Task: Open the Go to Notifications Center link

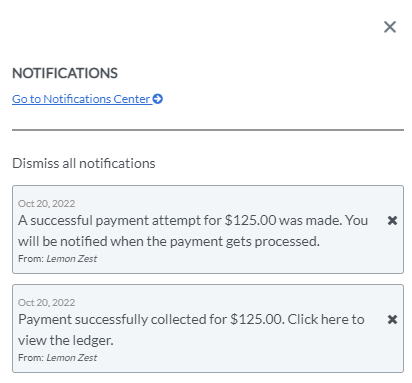Action: pos(87,99)
